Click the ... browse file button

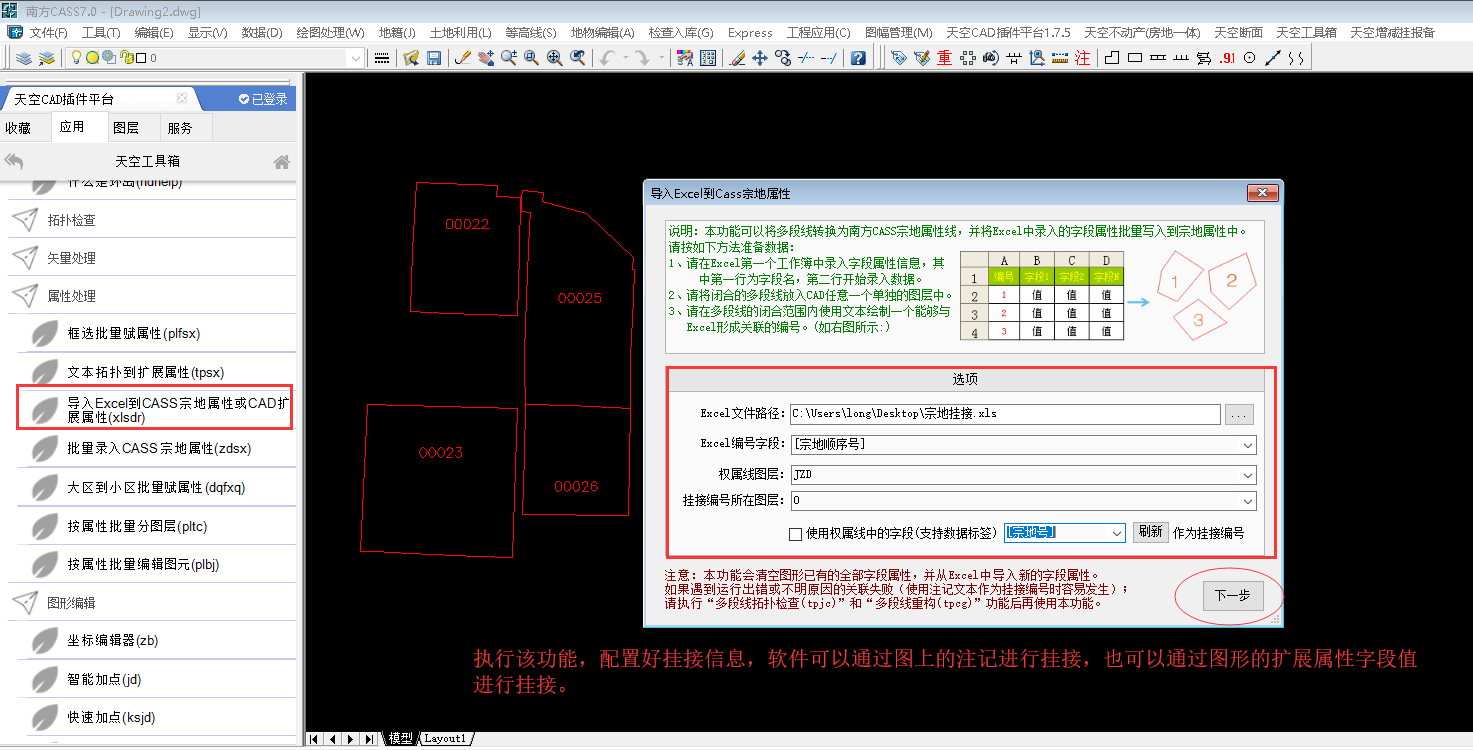coord(1239,414)
